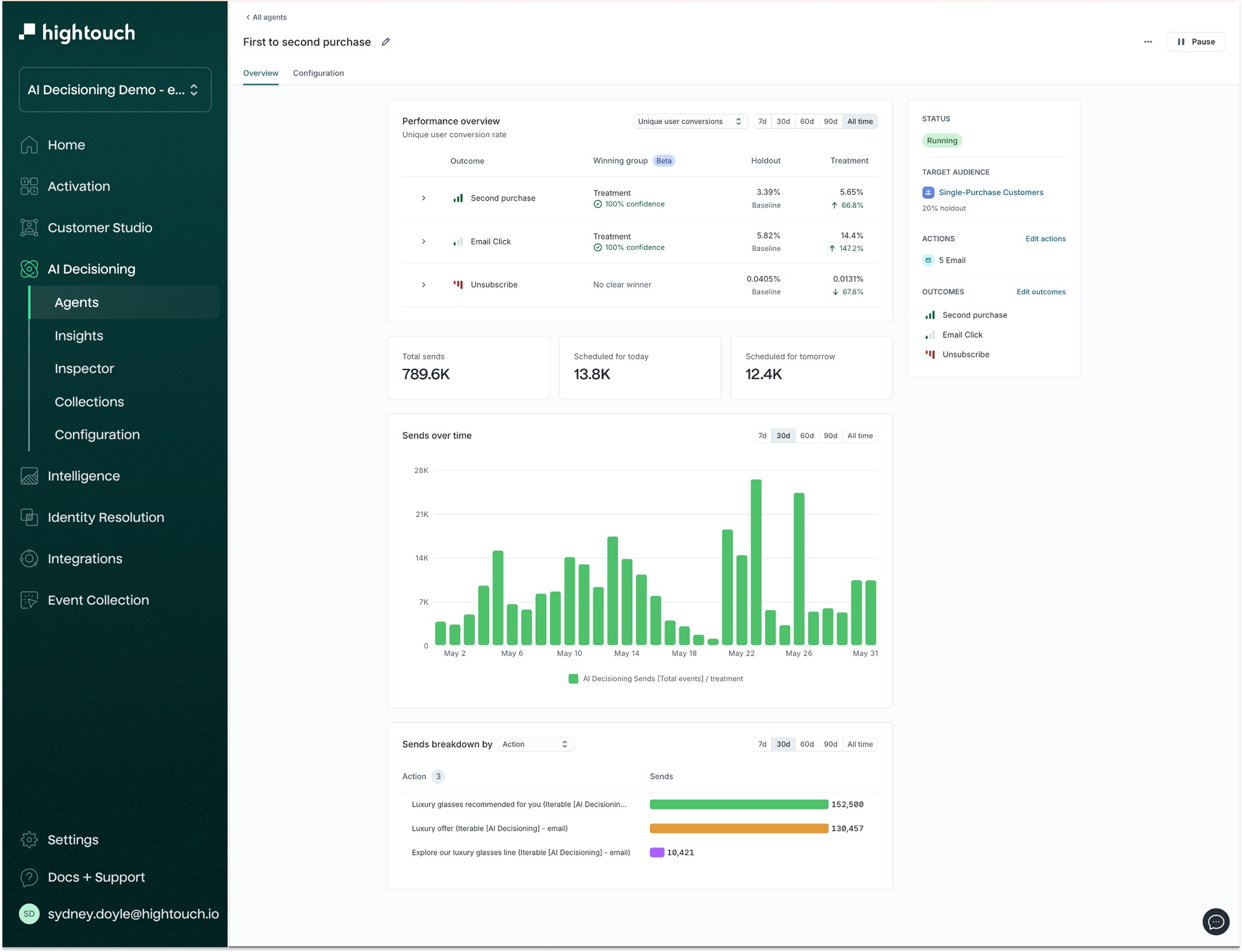Screen dimensions: 1242x952
Task: Select All time in Performance overview range
Action: click(x=860, y=121)
